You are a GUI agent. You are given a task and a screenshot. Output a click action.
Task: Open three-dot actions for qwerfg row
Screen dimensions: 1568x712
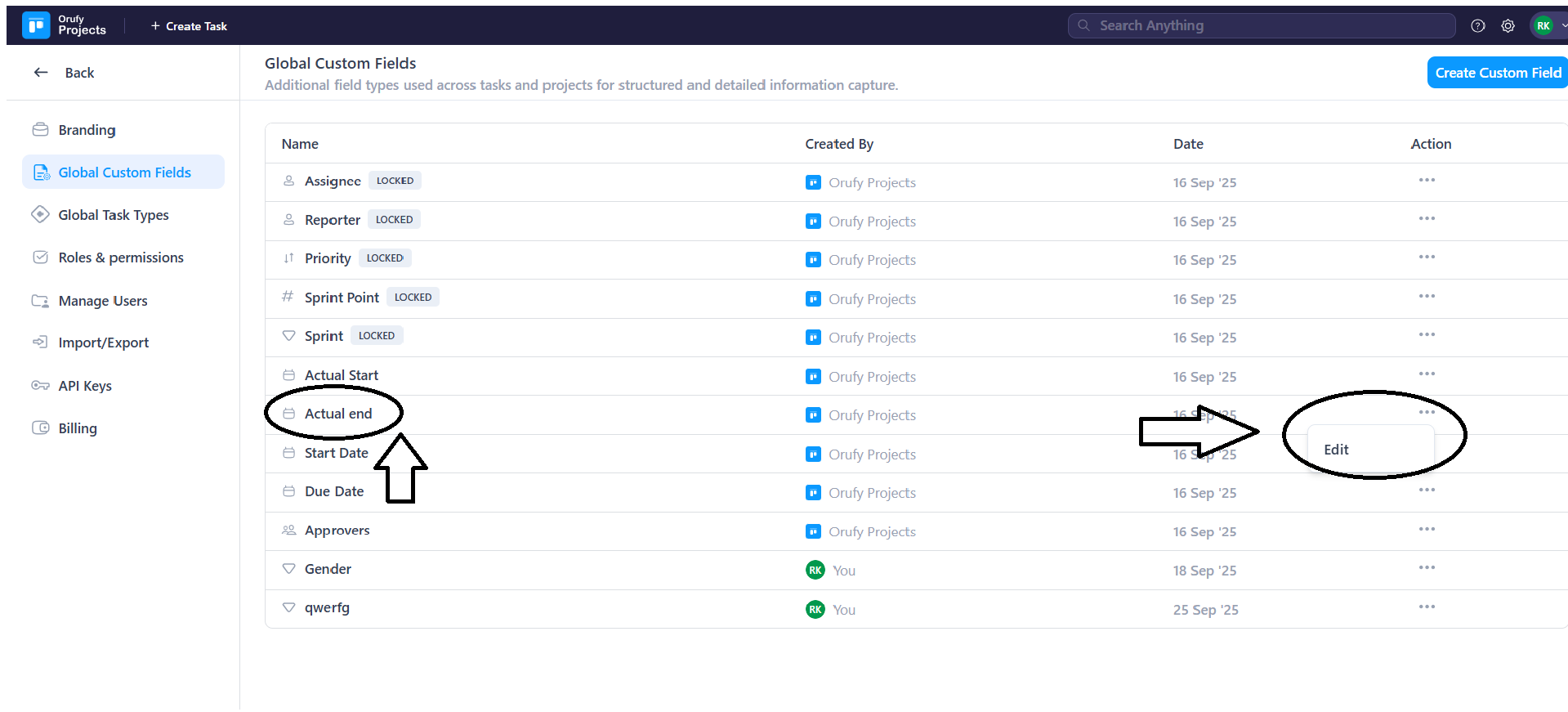[1427, 607]
